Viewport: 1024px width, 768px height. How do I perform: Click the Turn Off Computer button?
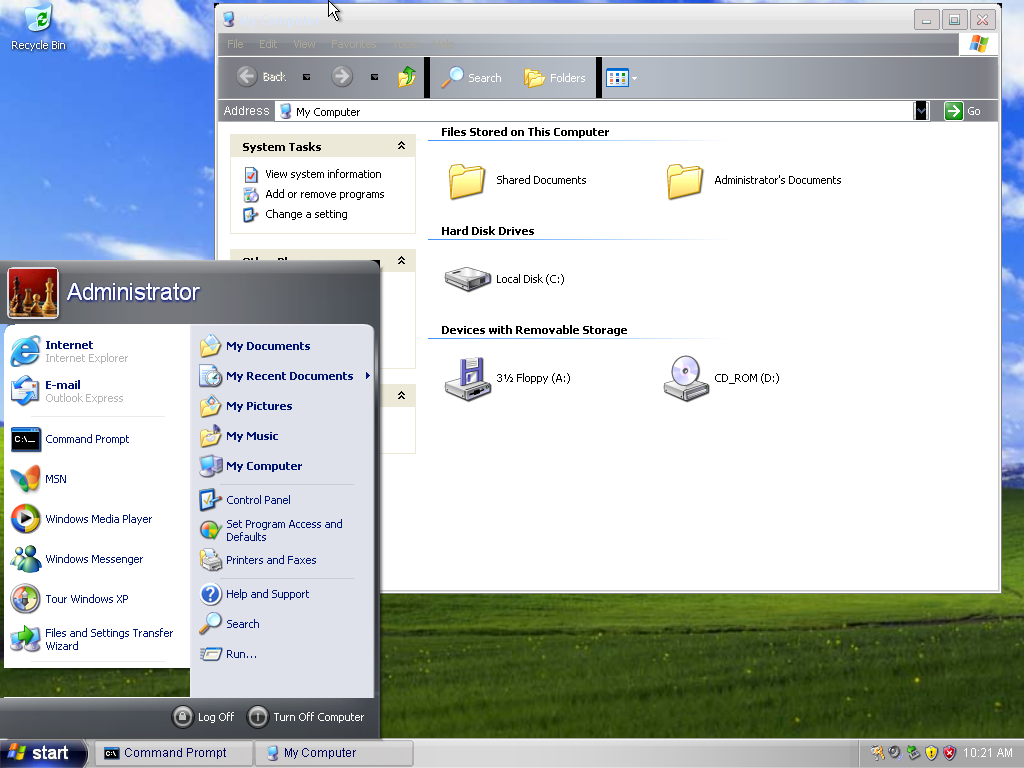click(306, 717)
